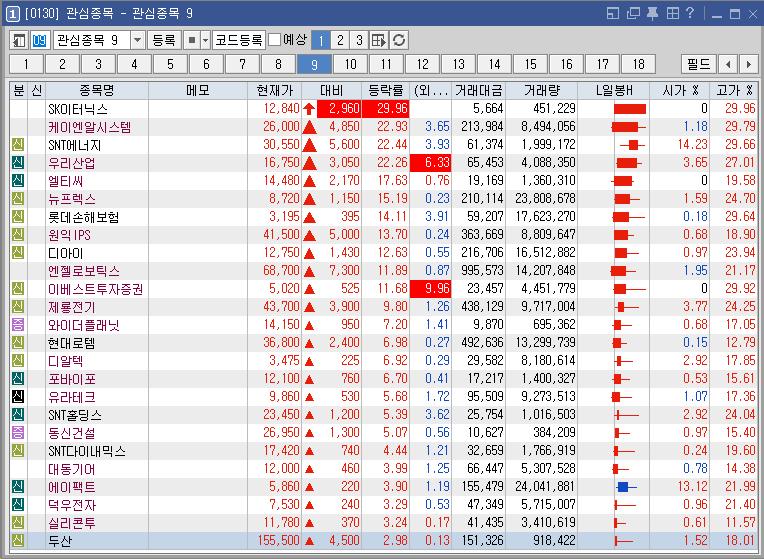This screenshot has width=764, height=559.
Task: Click the duplicate window icon in title bar
Action: 633,13
